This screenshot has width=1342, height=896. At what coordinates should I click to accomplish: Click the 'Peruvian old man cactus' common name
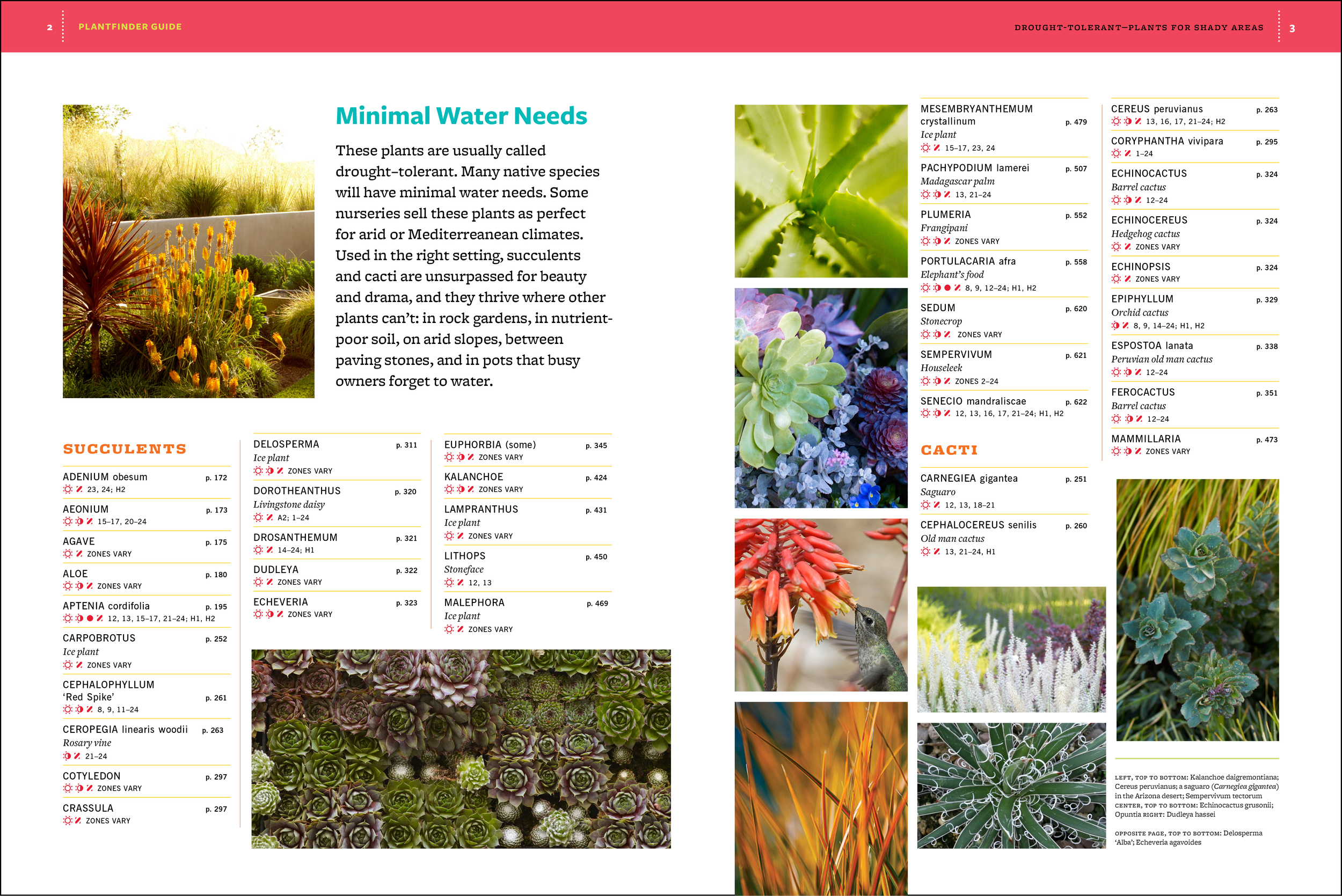1162,359
